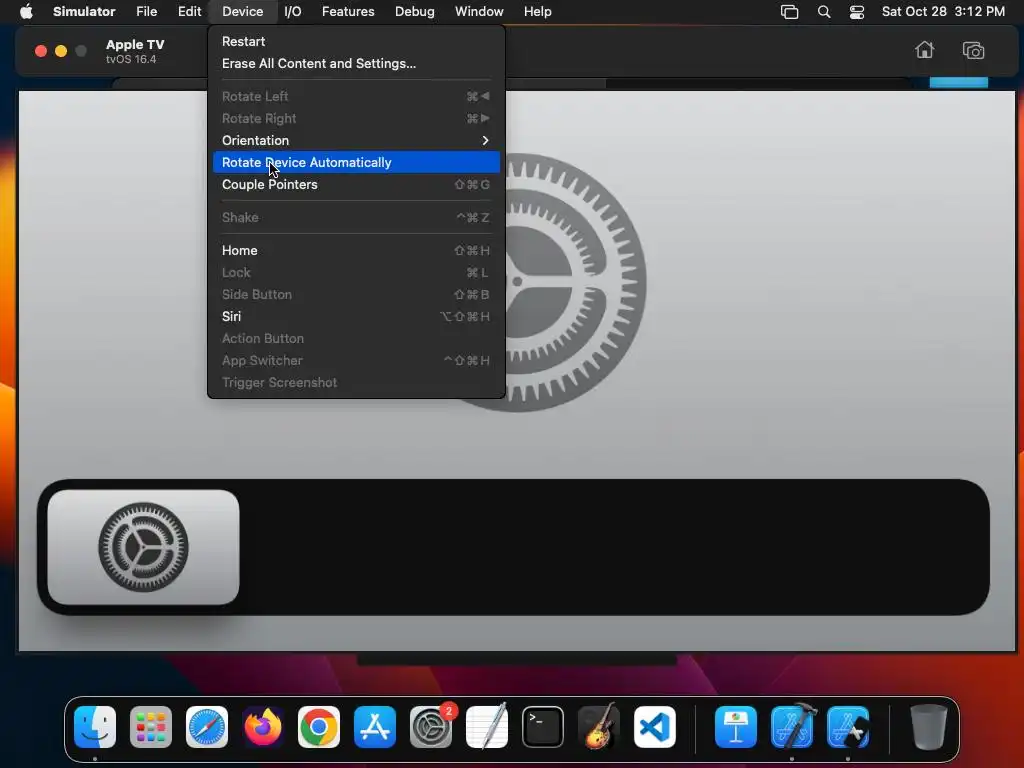This screenshot has width=1024, height=768.
Task: Launch Google Chrome from the Dock
Action: [x=319, y=727]
